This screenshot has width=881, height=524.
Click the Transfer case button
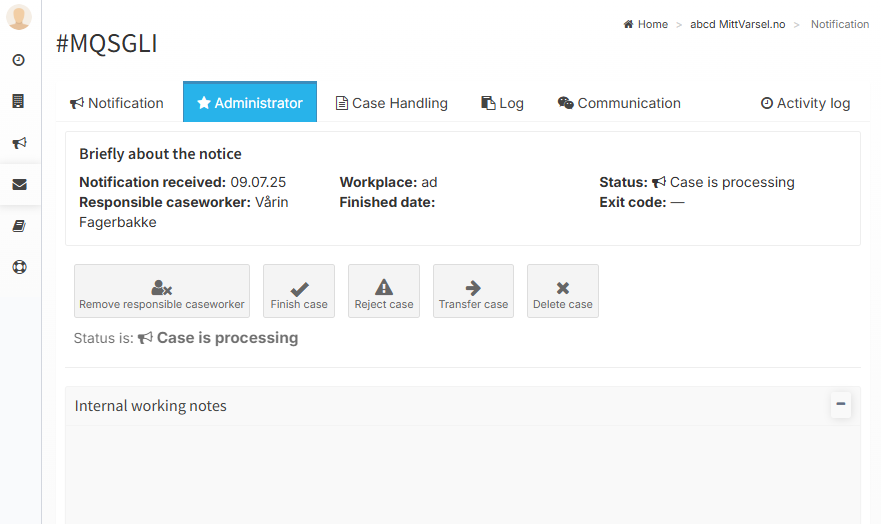(x=473, y=292)
